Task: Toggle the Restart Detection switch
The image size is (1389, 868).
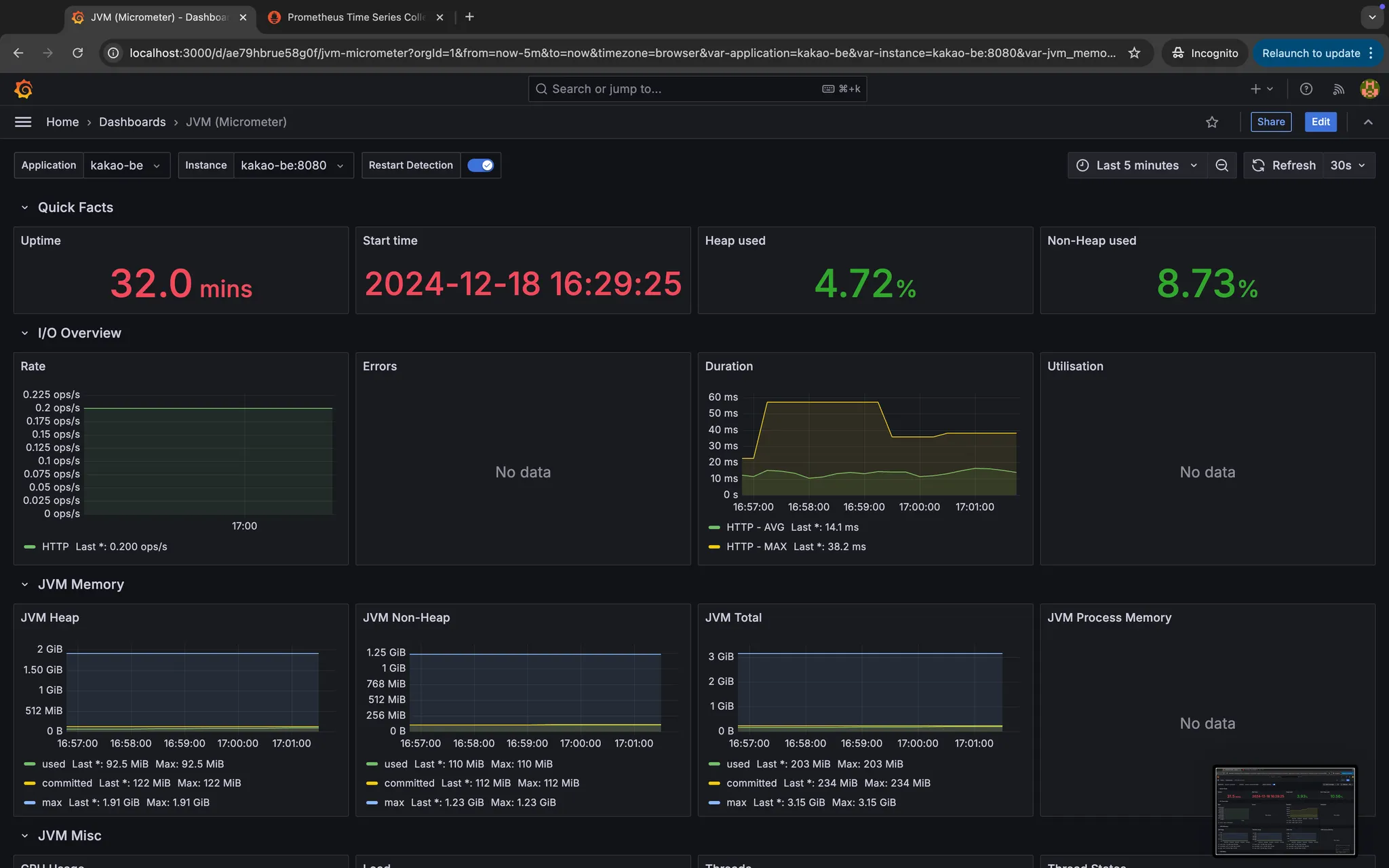Action: 480,165
